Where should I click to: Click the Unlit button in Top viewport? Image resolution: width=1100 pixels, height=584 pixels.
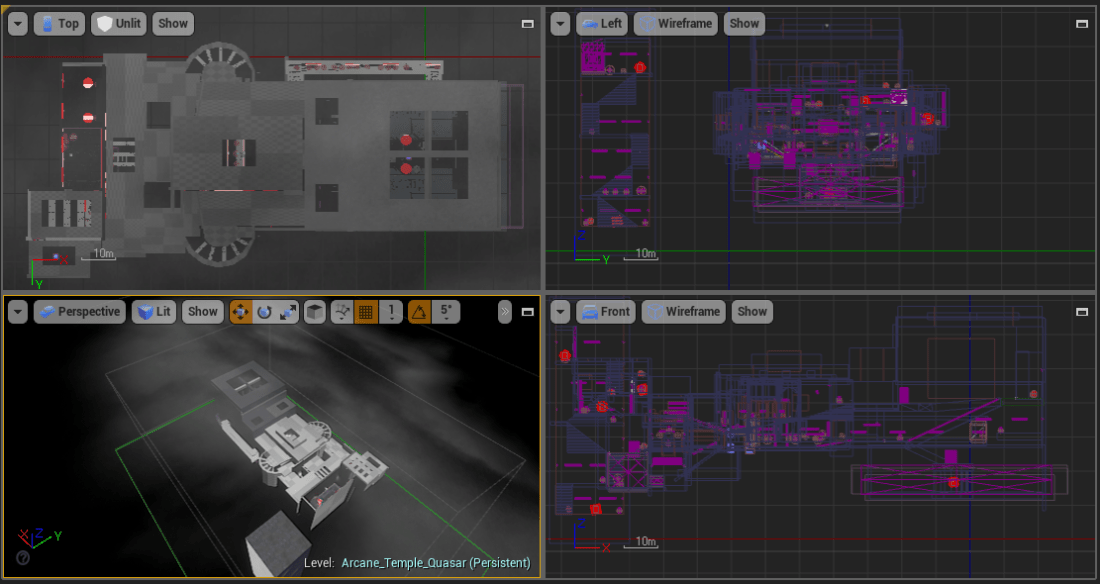pyautogui.click(x=118, y=23)
